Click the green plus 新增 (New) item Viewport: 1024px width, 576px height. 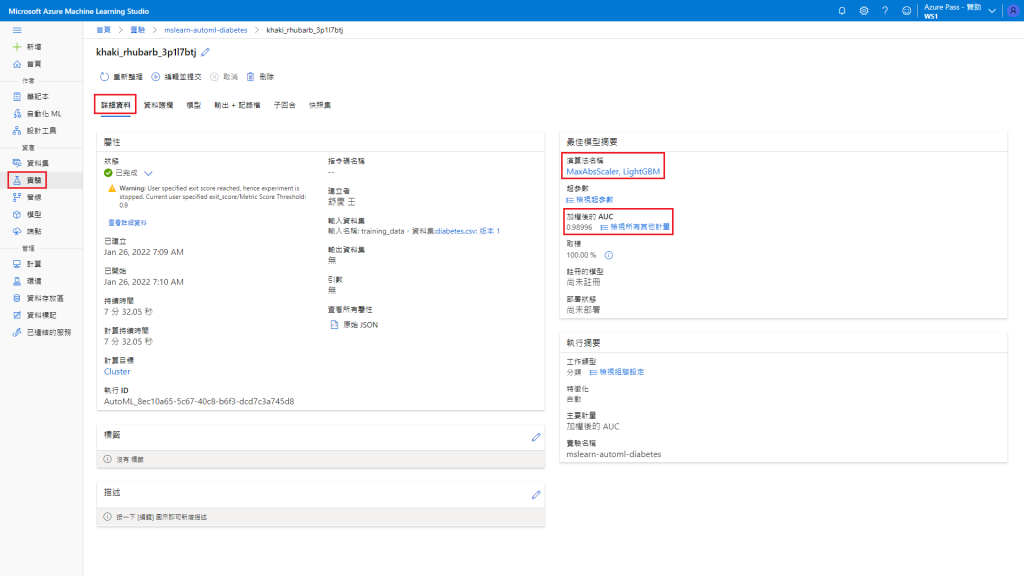tap(27, 47)
